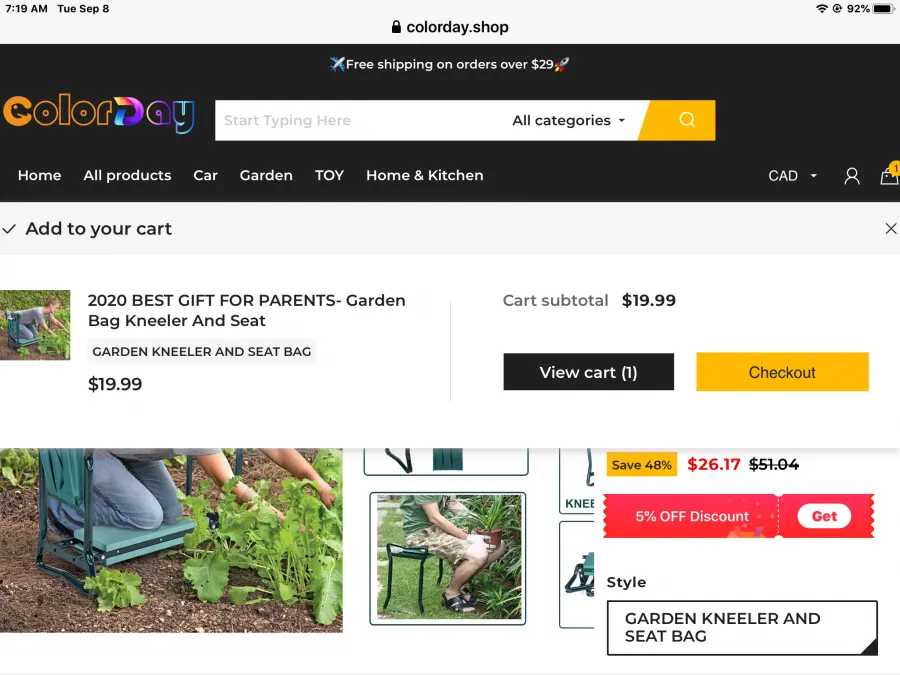Open the user account icon

852,176
